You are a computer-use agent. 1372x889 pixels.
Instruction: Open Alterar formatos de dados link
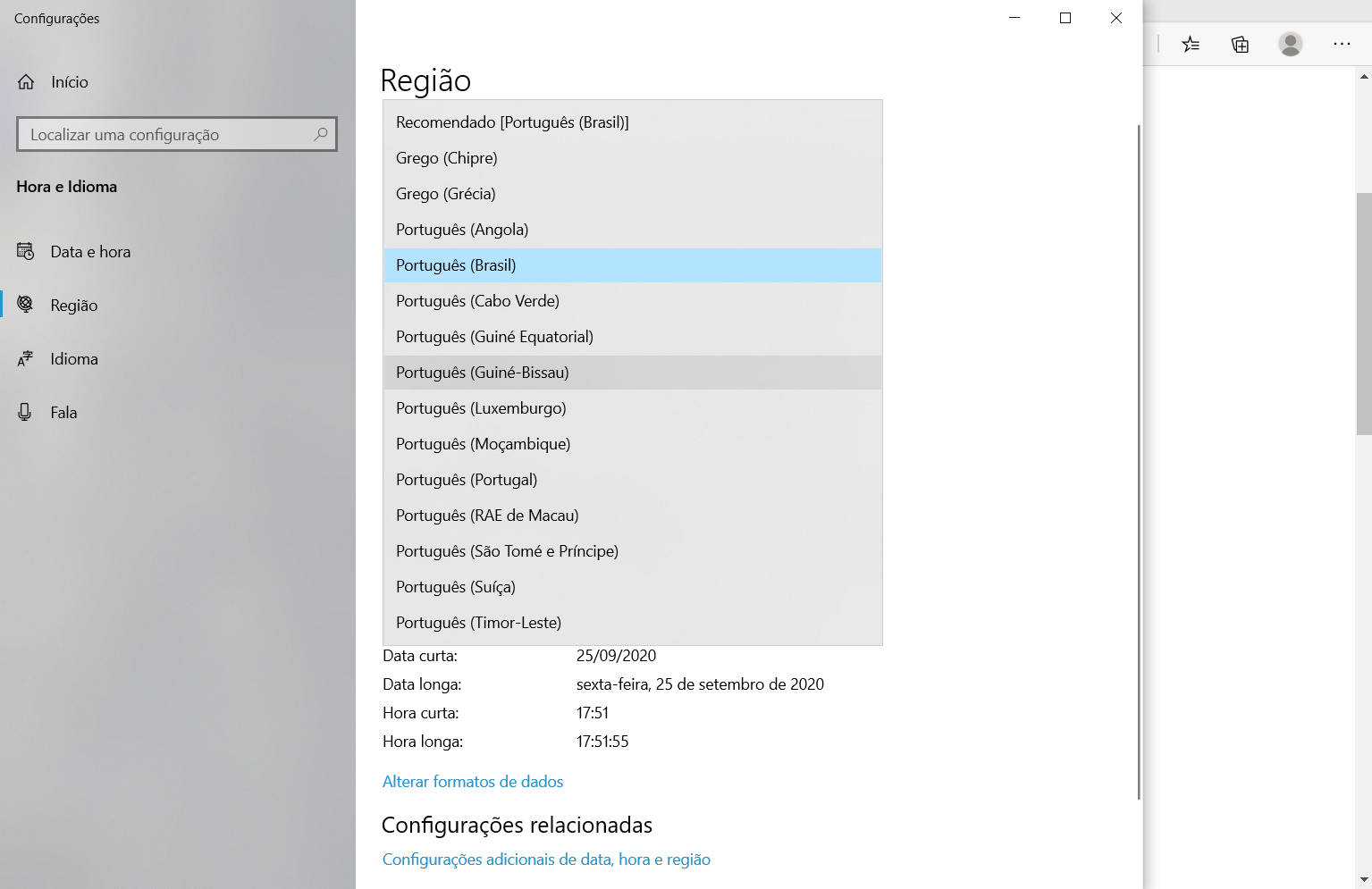pos(473,781)
